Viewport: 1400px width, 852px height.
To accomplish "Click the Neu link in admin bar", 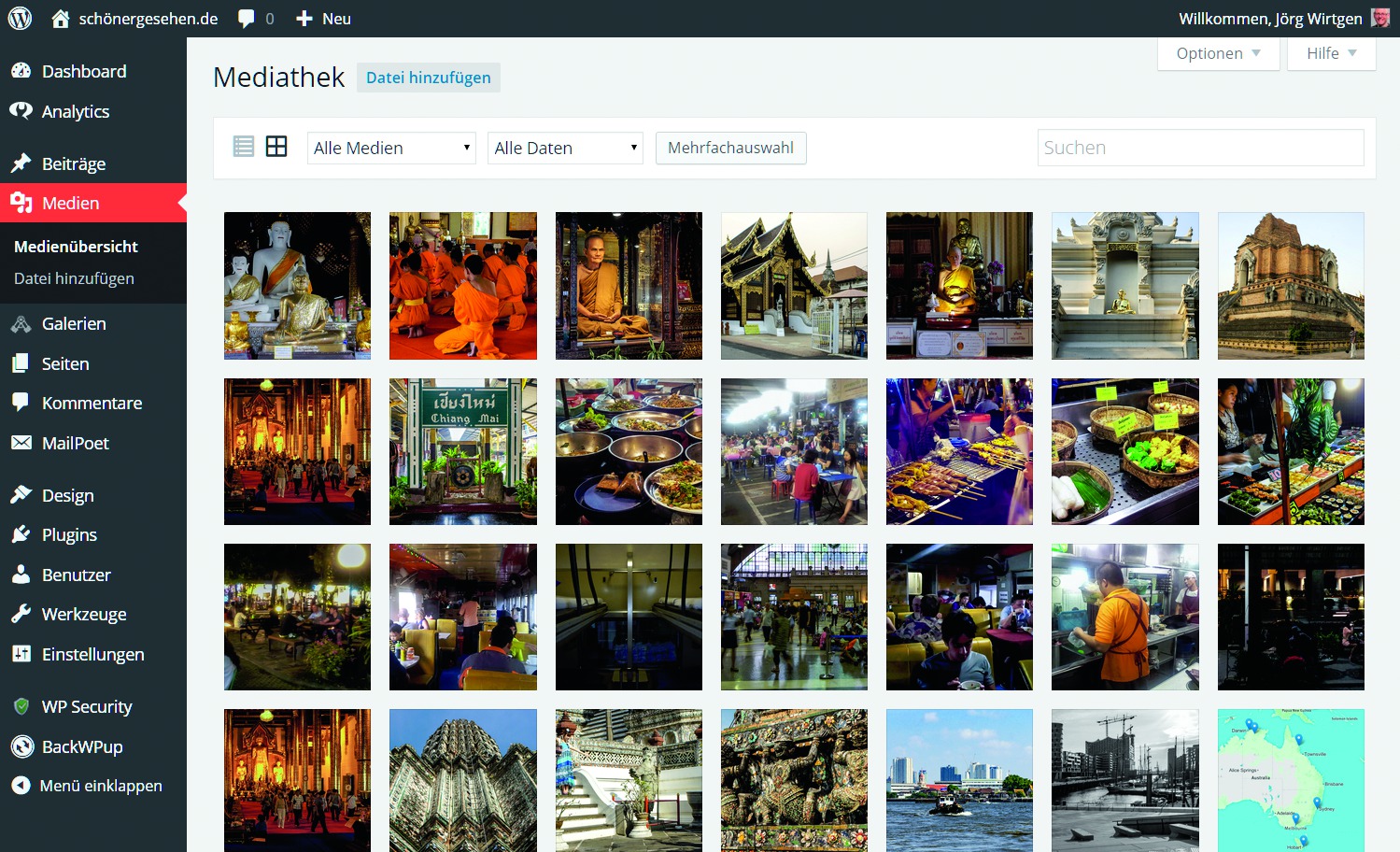I will point(336,19).
